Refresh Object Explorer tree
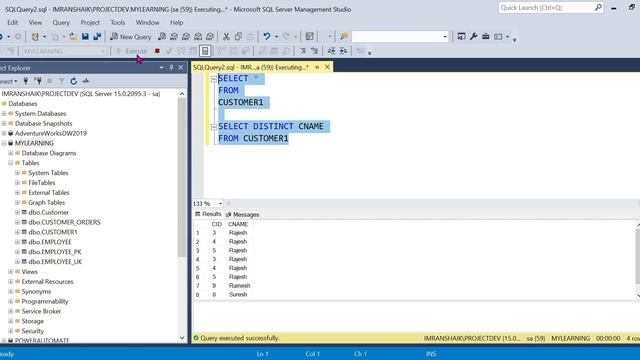640x360 pixels. (x=73, y=81)
